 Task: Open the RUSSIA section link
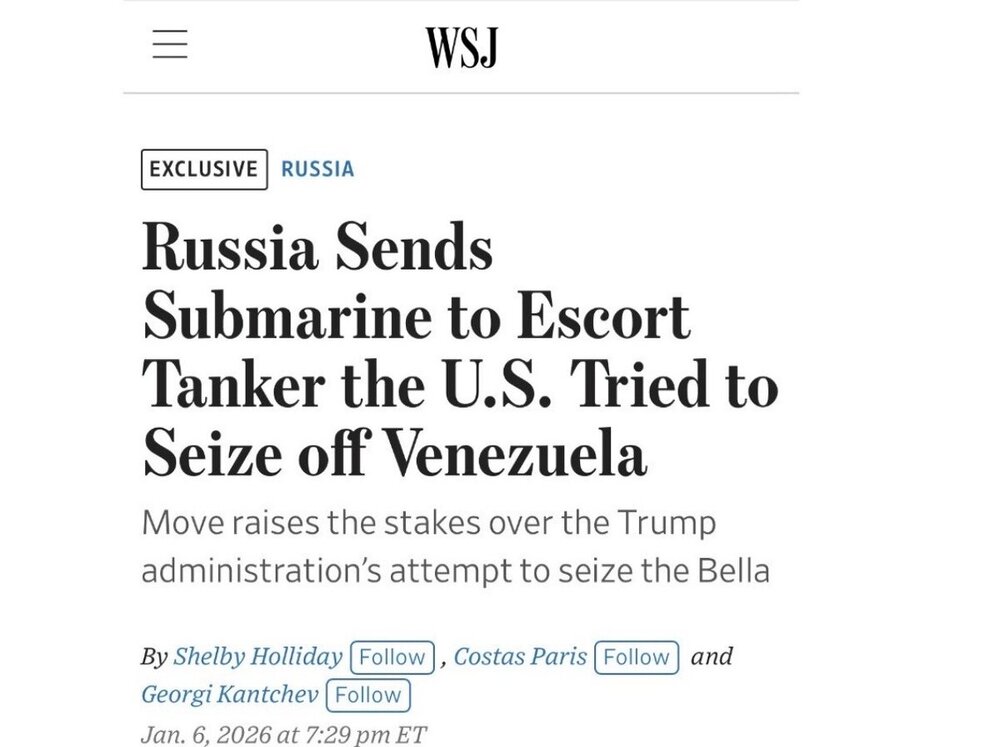click(317, 169)
